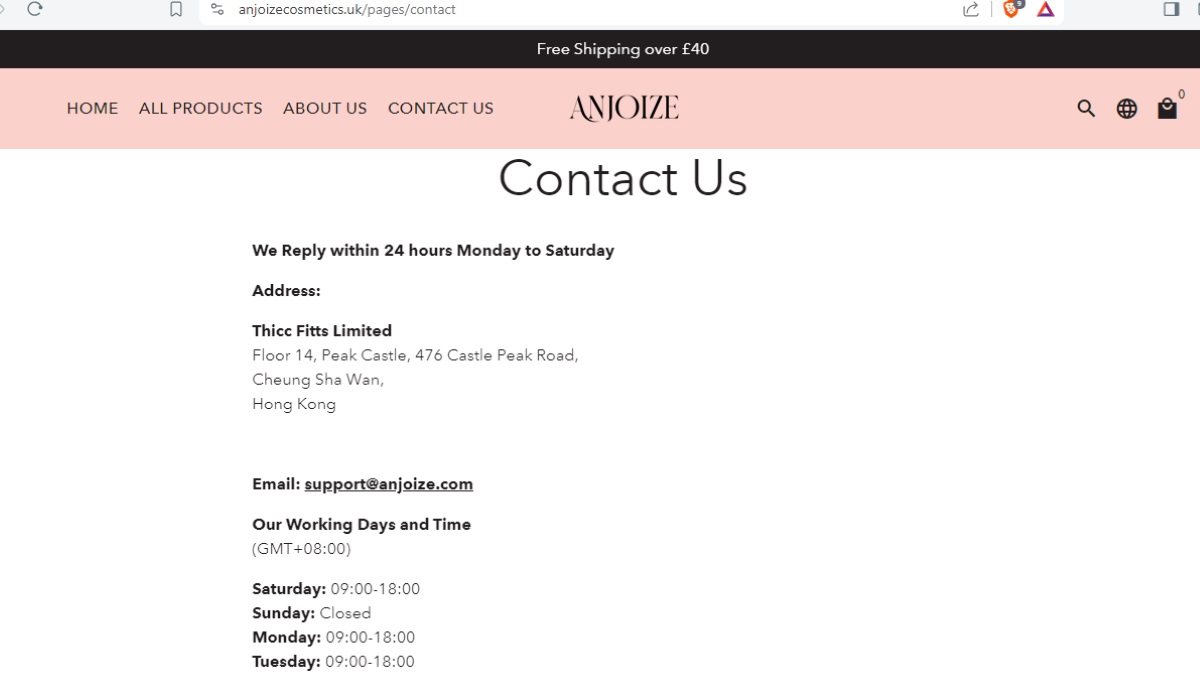The image size is (1200, 675).
Task: Reload the contact page
Action: (x=33, y=9)
